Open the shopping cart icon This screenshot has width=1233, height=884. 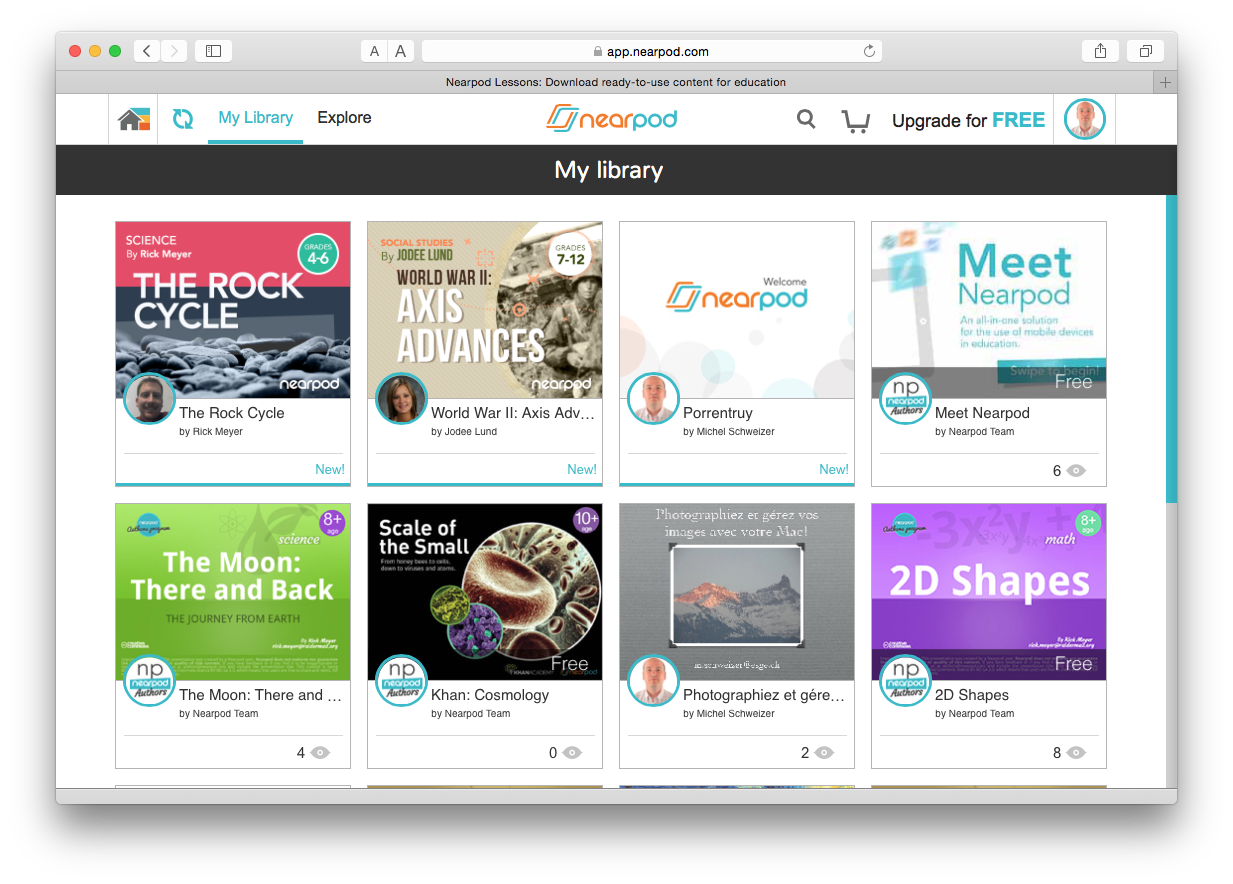[x=855, y=121]
